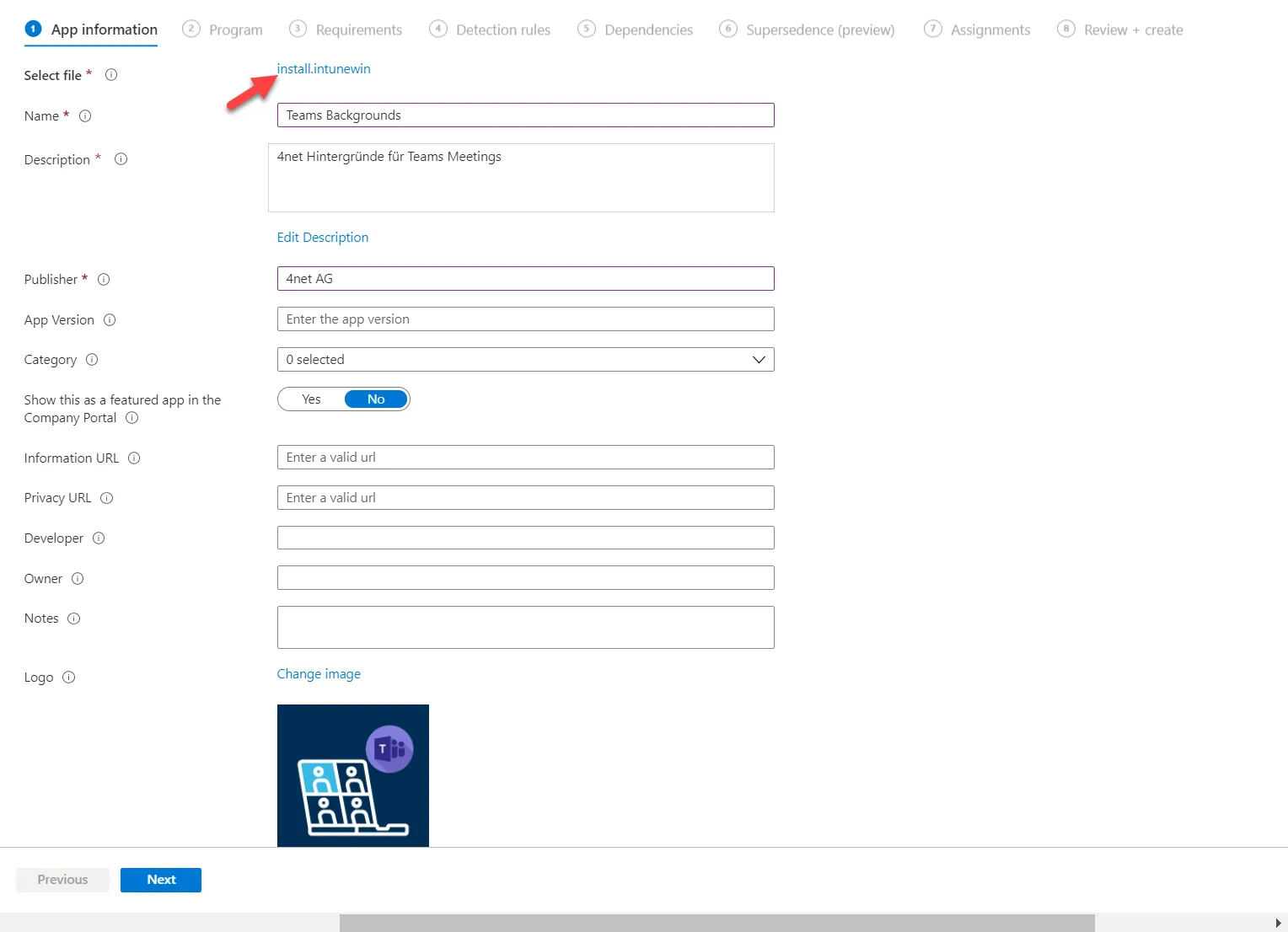1288x932 pixels.
Task: Click info icon next to Select file
Action: pos(110,75)
